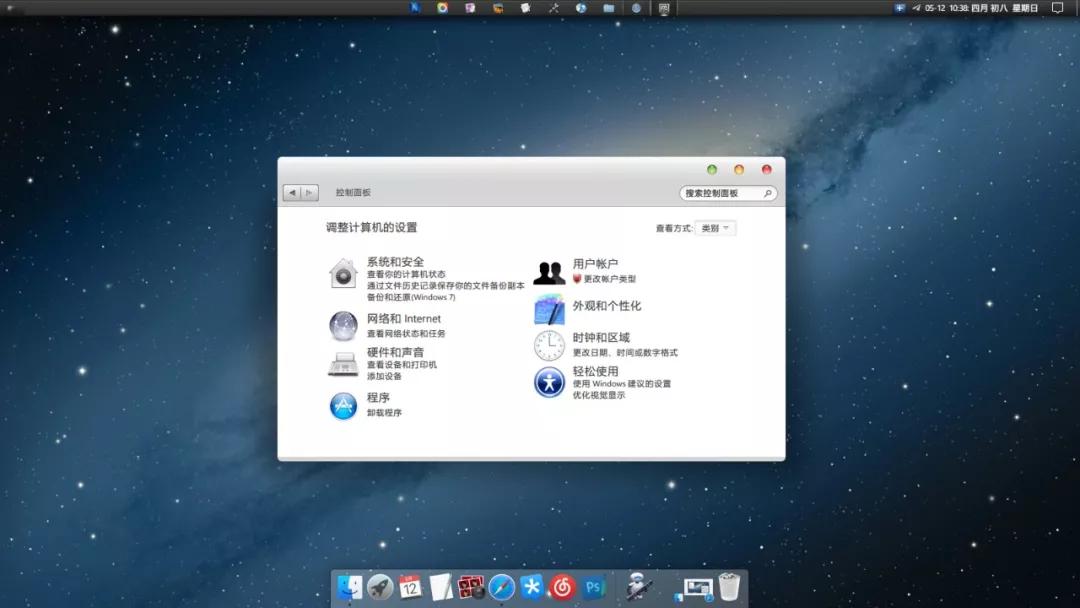
Task: Open Notification Center from menu bar
Action: point(1057,8)
